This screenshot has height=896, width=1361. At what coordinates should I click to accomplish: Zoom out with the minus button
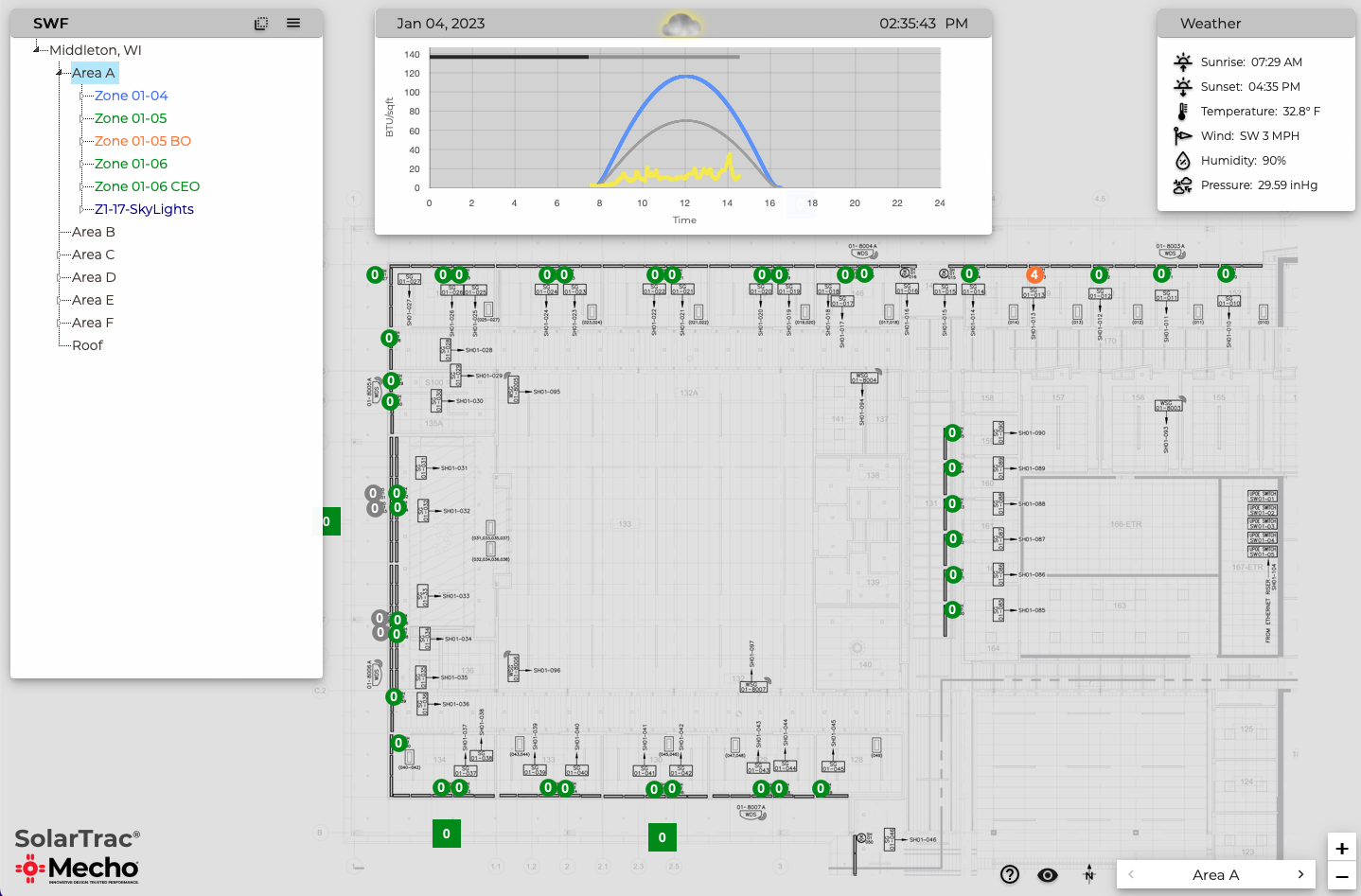[x=1341, y=877]
